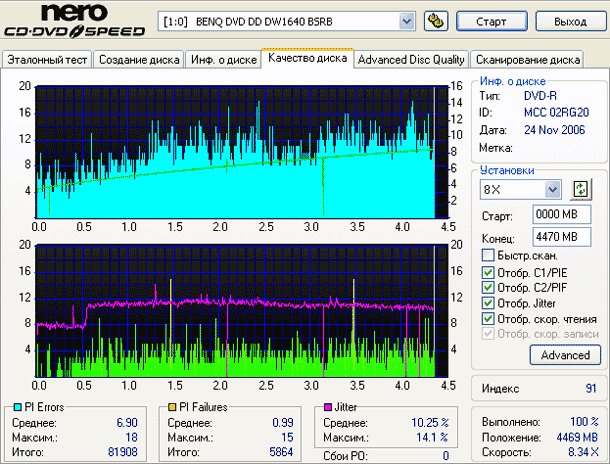
Task: Open the Advanced settings button
Action: [x=565, y=355]
